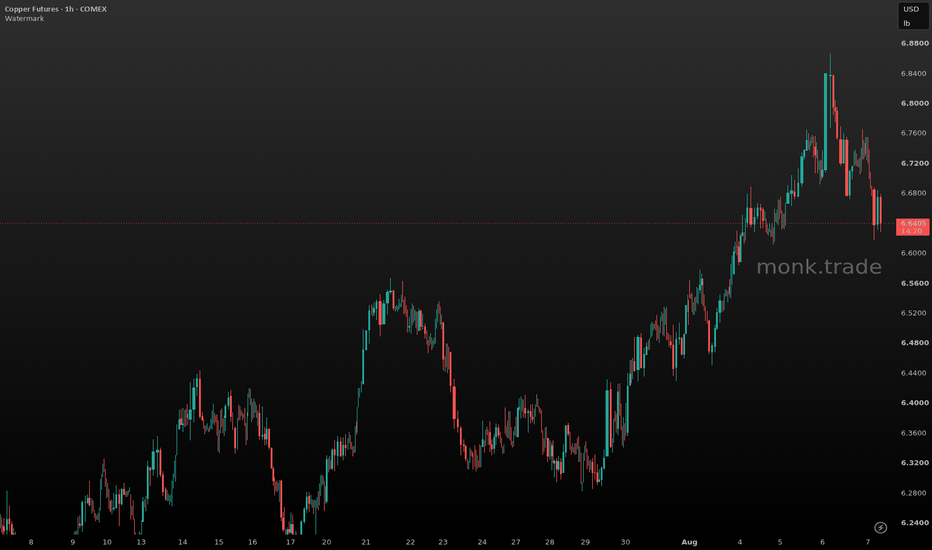This screenshot has height=550, width=932.
Task: Click the 6.8400 price axis label
Action: [x=914, y=74]
